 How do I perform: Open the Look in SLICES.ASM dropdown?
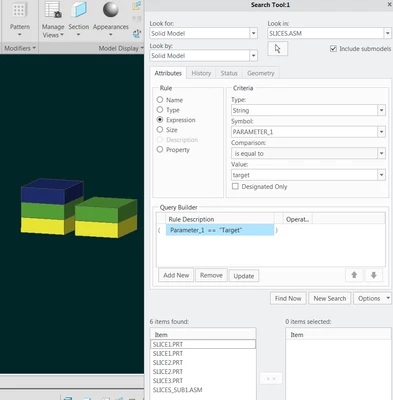[x=387, y=33]
